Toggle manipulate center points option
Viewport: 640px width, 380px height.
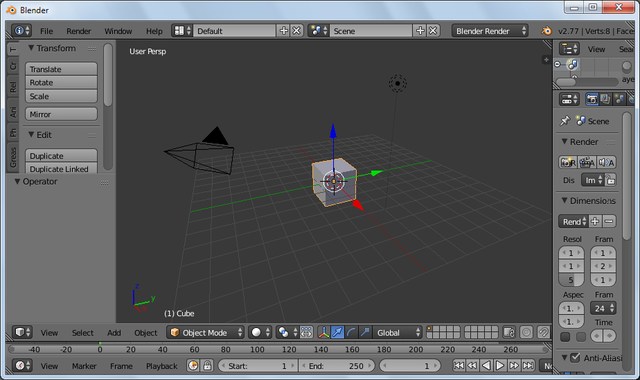[306, 332]
